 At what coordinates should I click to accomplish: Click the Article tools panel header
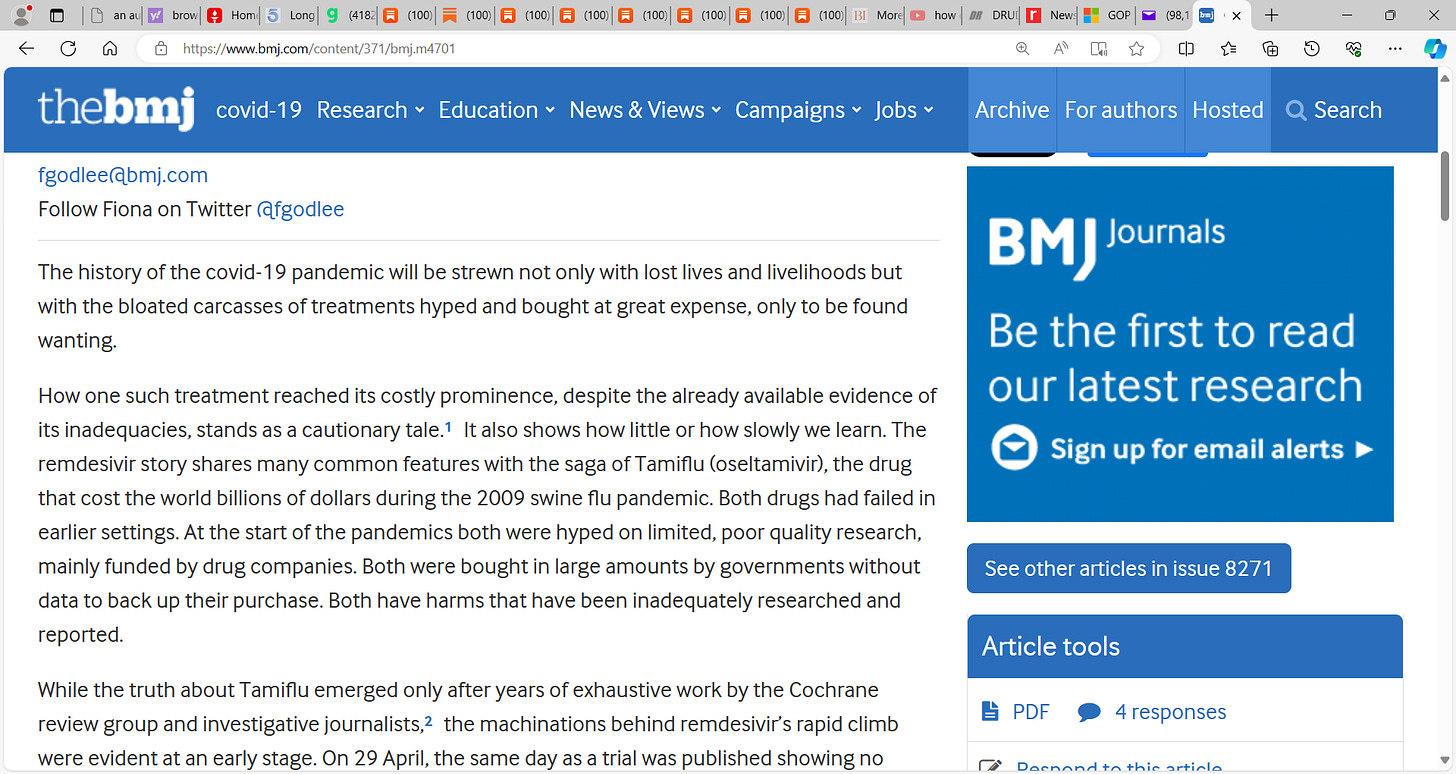pos(1185,646)
